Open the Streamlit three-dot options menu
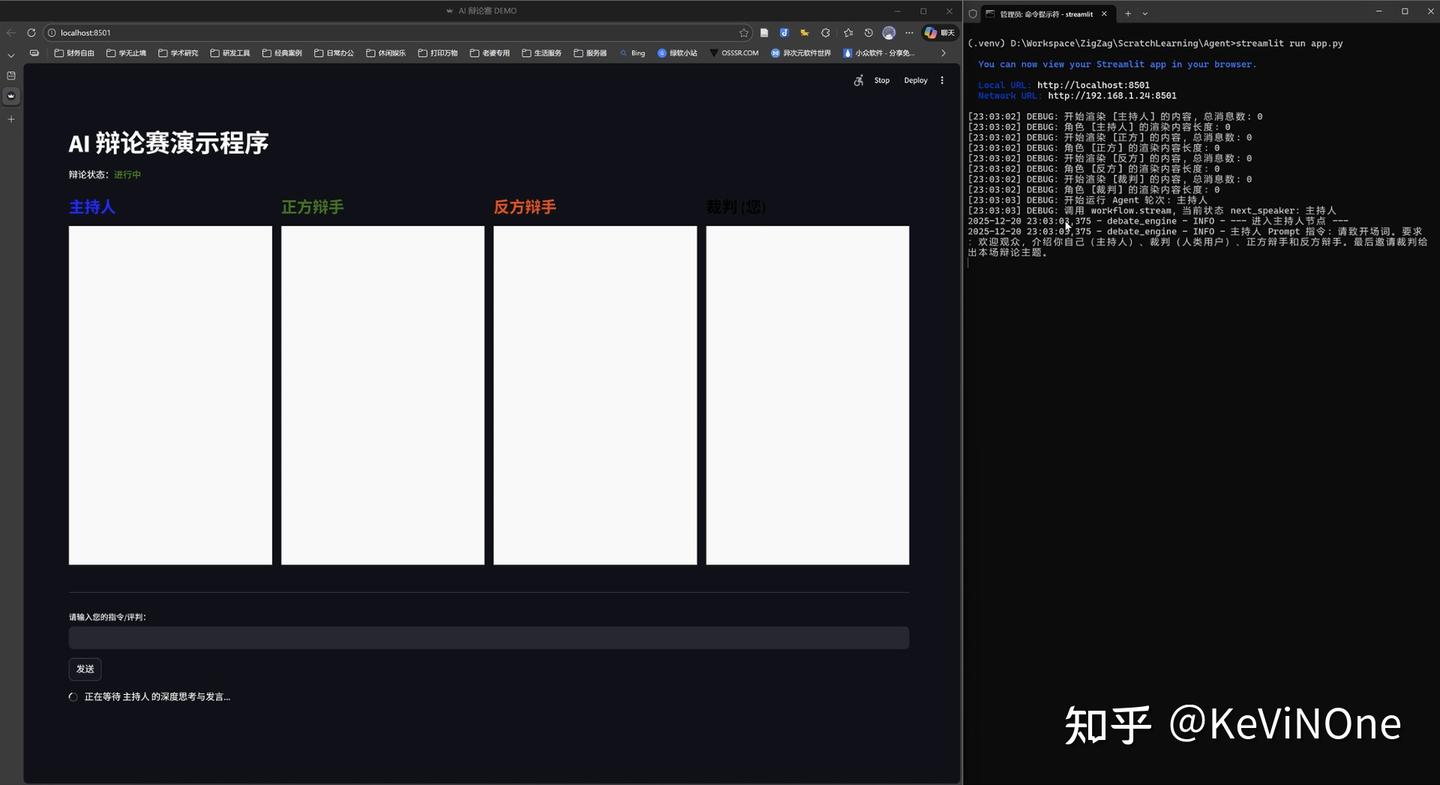The image size is (1440, 785). 941,80
